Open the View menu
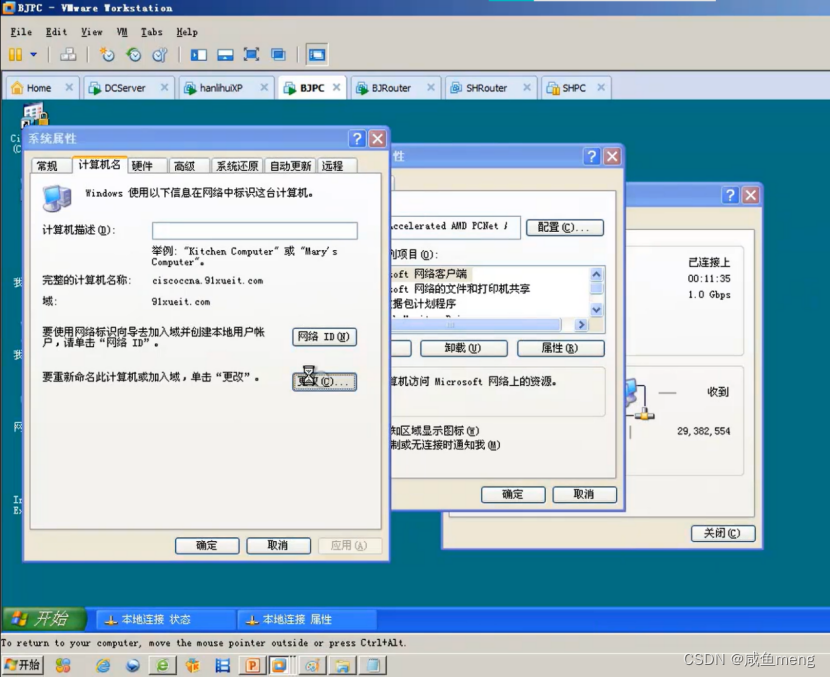Screen dimensions: 830x678 coord(92,32)
